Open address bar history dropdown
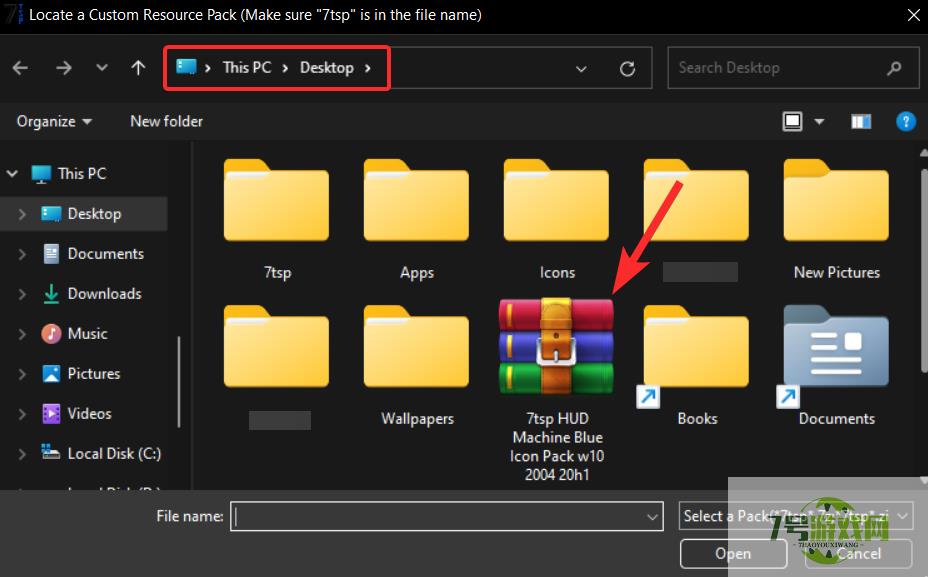The height and width of the screenshot is (577, 928). (x=581, y=69)
